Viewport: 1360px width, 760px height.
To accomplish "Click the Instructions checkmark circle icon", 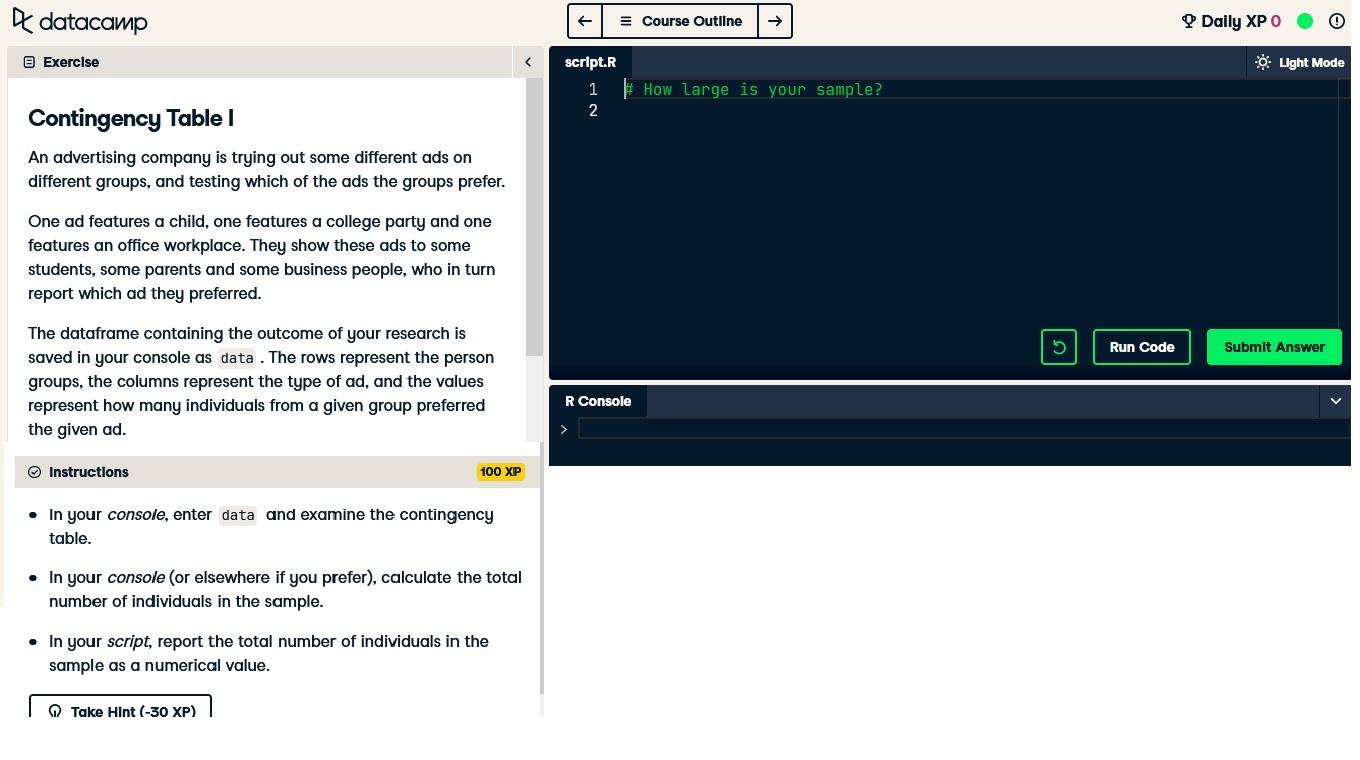I will [x=35, y=471].
